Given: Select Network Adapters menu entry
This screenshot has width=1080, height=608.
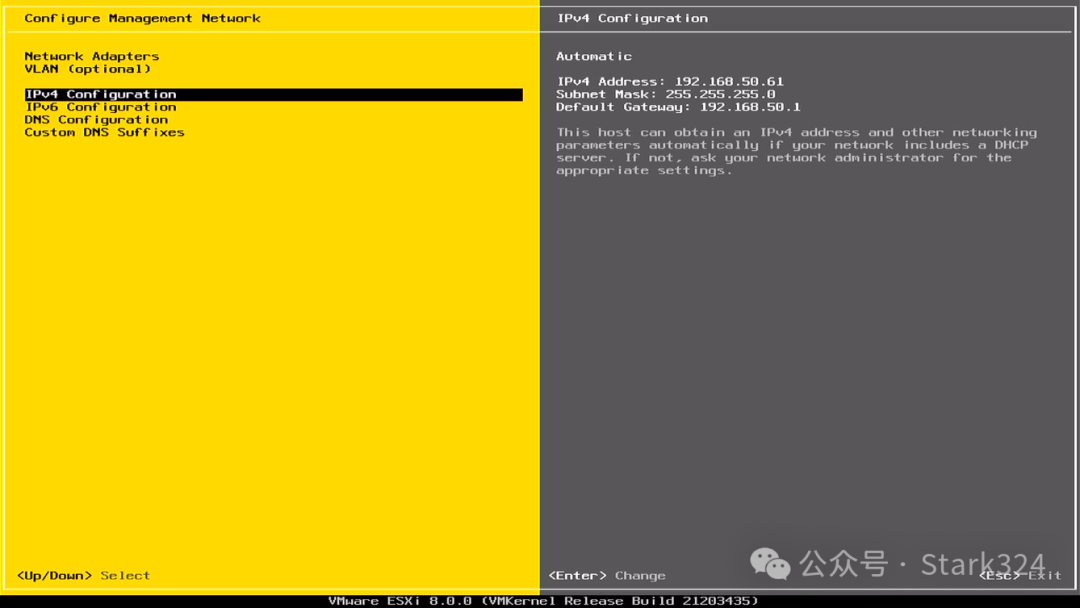Looking at the screenshot, I should [92, 56].
